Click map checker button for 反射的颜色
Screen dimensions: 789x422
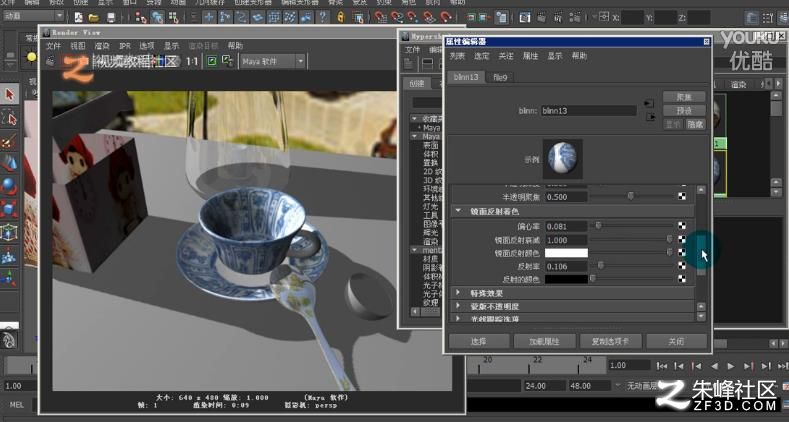pos(682,279)
